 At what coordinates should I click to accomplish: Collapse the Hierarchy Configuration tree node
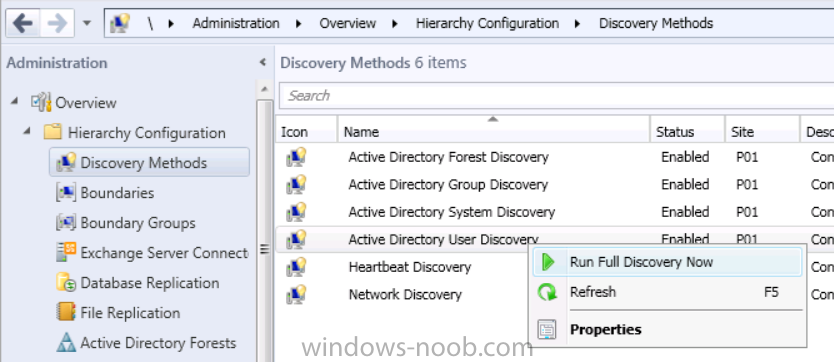[27, 130]
